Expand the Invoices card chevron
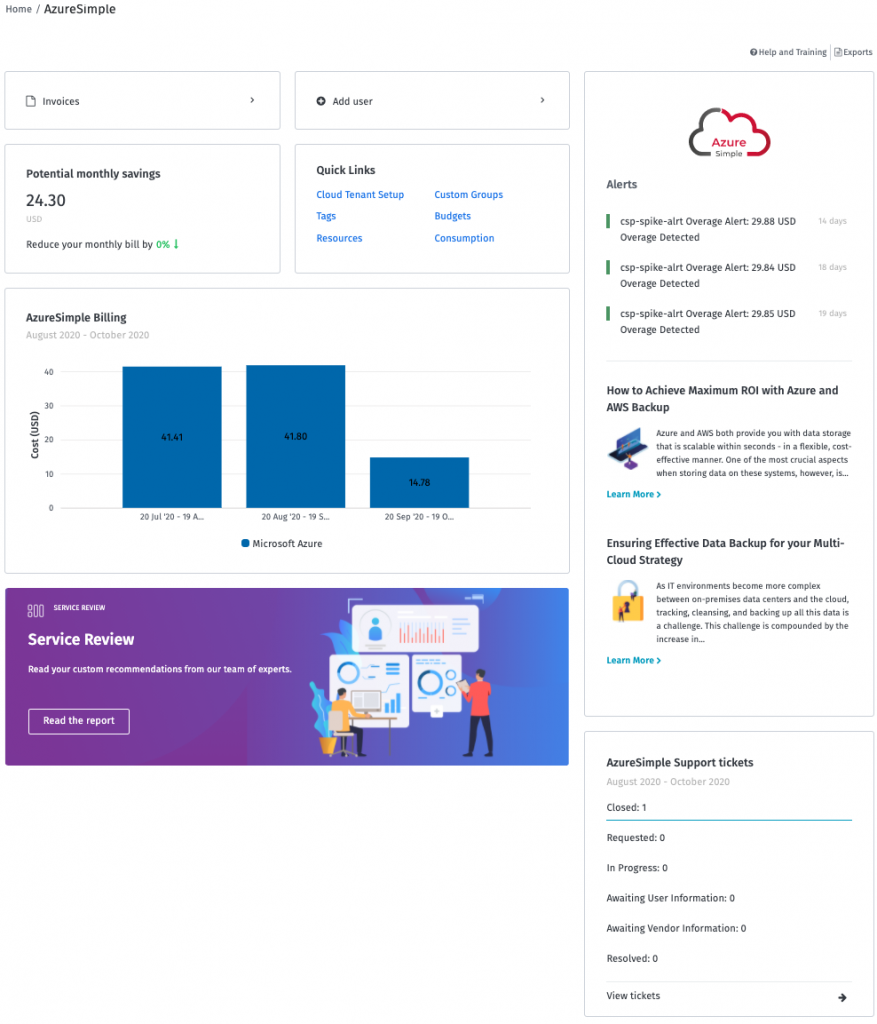The width and height of the screenshot is (877, 1024). click(252, 100)
